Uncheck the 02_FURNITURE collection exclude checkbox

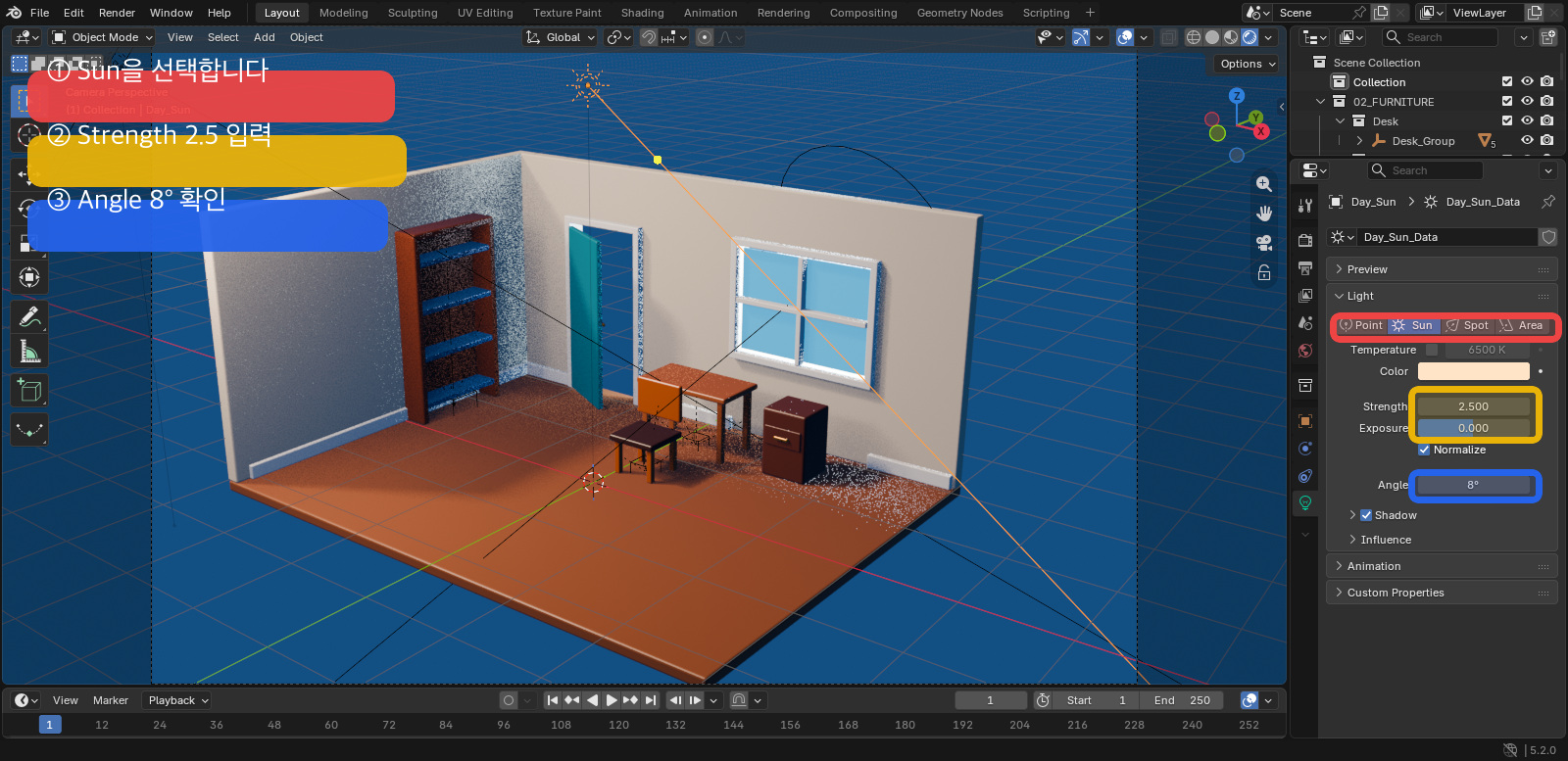[1507, 101]
